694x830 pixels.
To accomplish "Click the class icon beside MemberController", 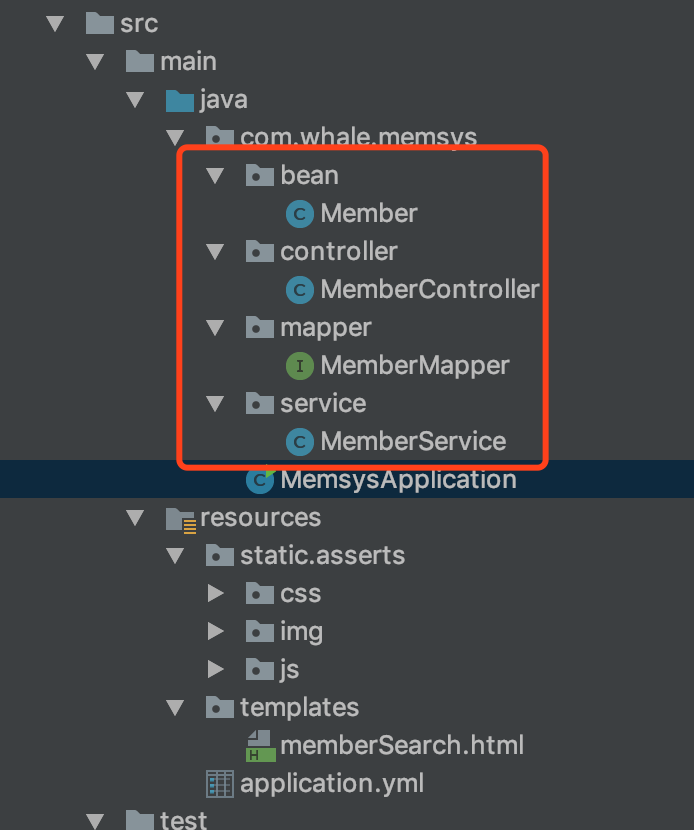I will coord(299,290).
